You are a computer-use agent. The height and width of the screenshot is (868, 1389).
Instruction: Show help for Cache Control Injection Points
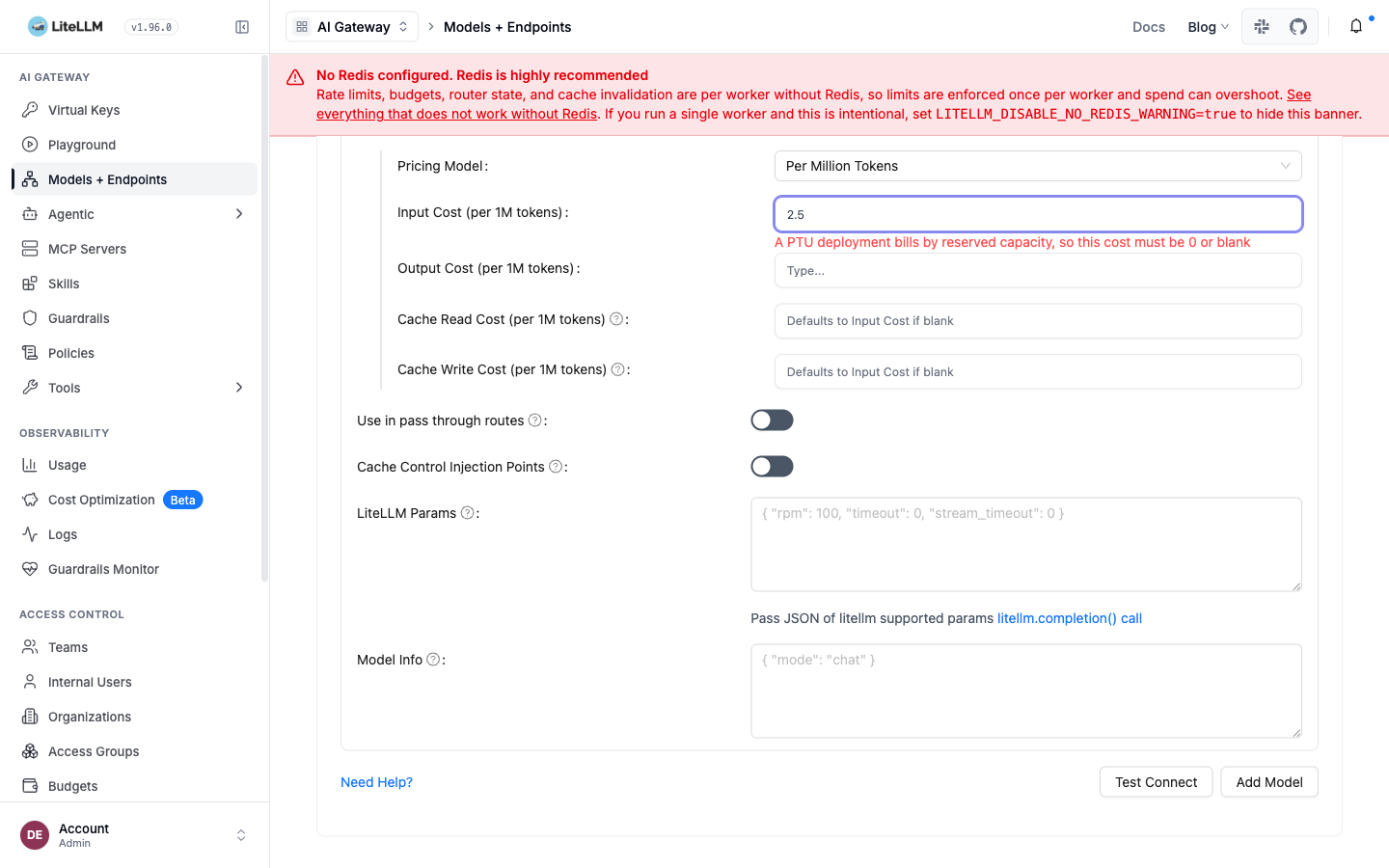(556, 467)
